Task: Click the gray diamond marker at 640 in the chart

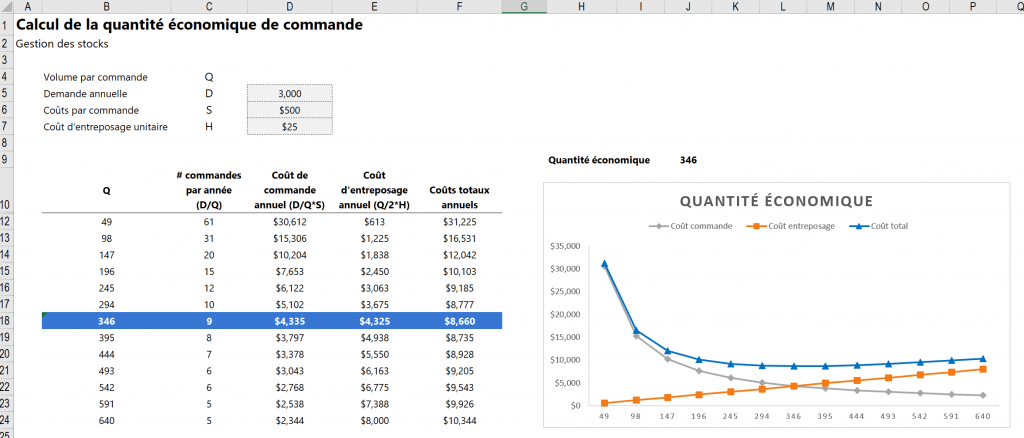Action: click(982, 395)
